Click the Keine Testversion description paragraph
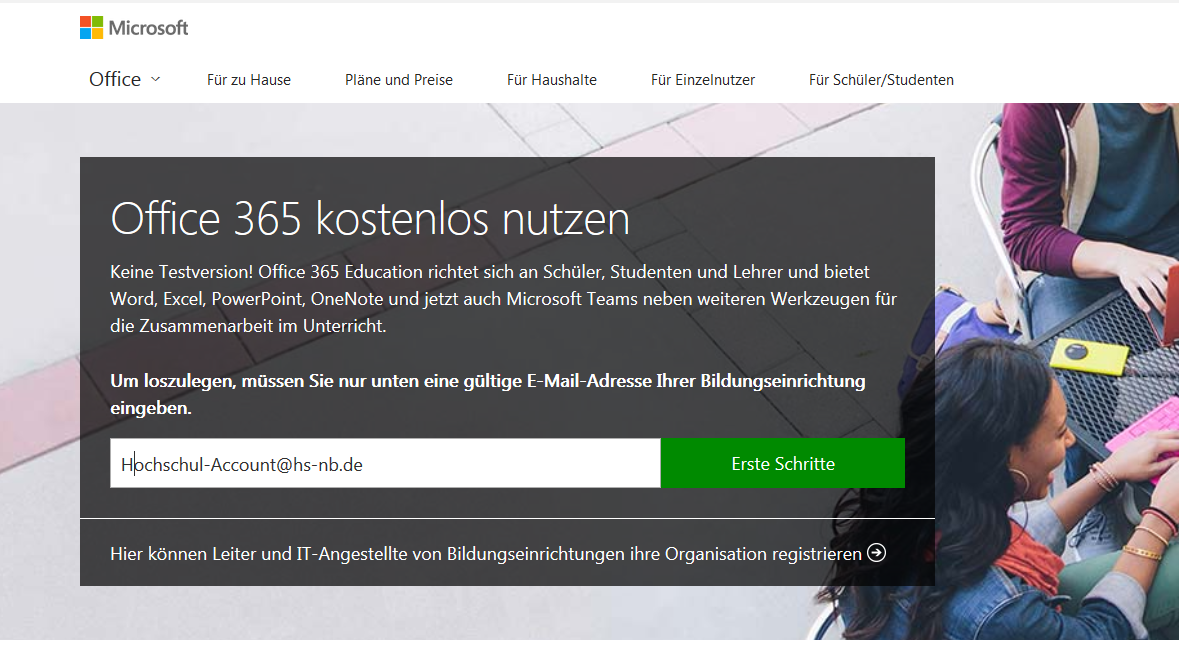1179x649 pixels. (504, 299)
